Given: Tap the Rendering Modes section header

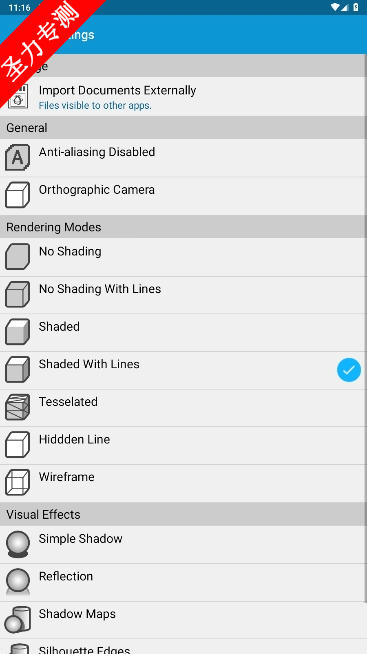Looking at the screenshot, I should [x=184, y=227].
